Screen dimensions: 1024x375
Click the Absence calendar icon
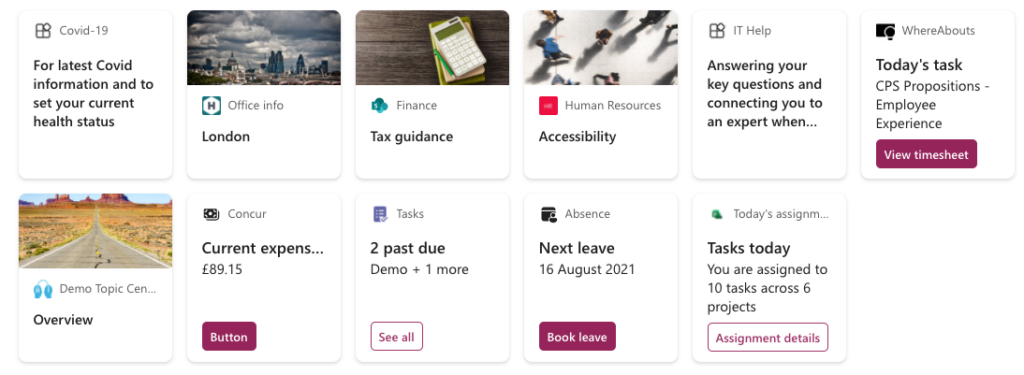tap(549, 214)
